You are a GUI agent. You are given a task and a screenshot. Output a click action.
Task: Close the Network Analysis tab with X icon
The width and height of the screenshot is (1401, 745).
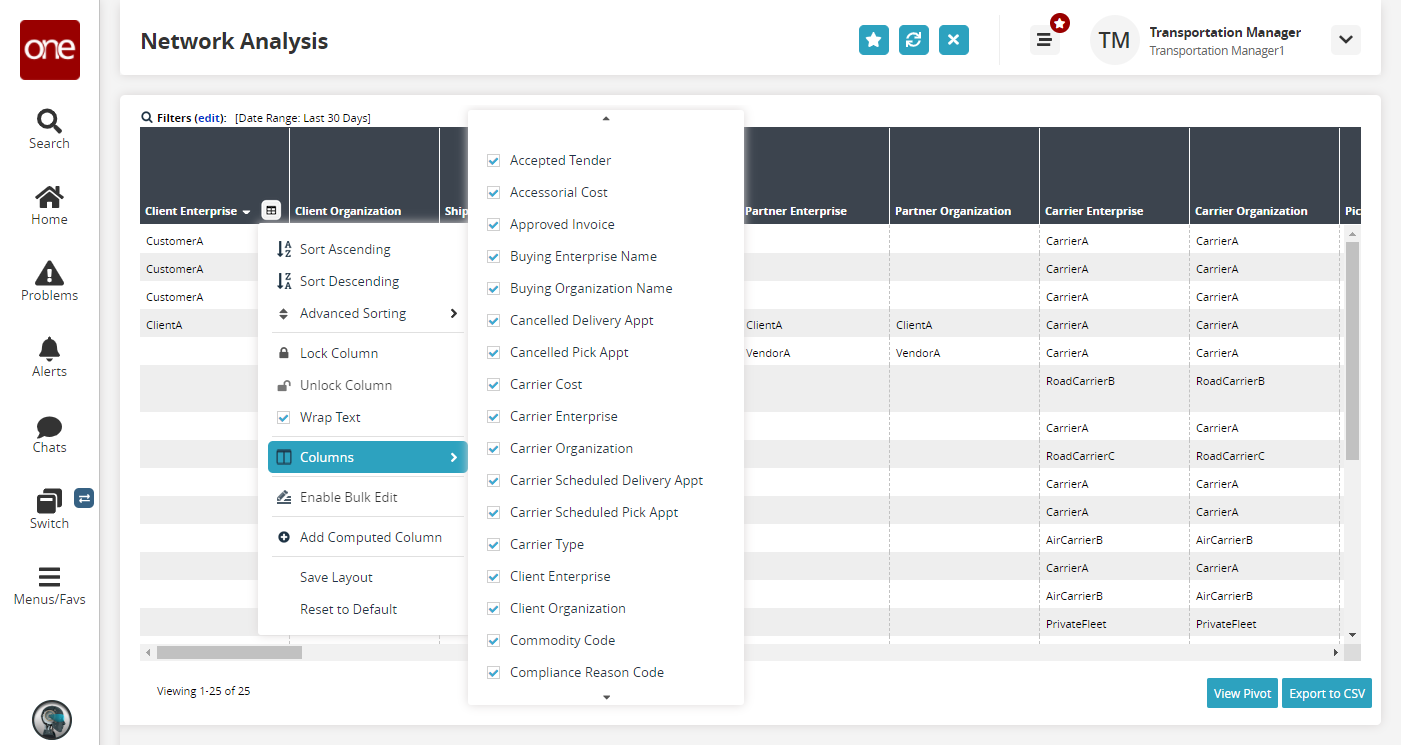click(953, 40)
